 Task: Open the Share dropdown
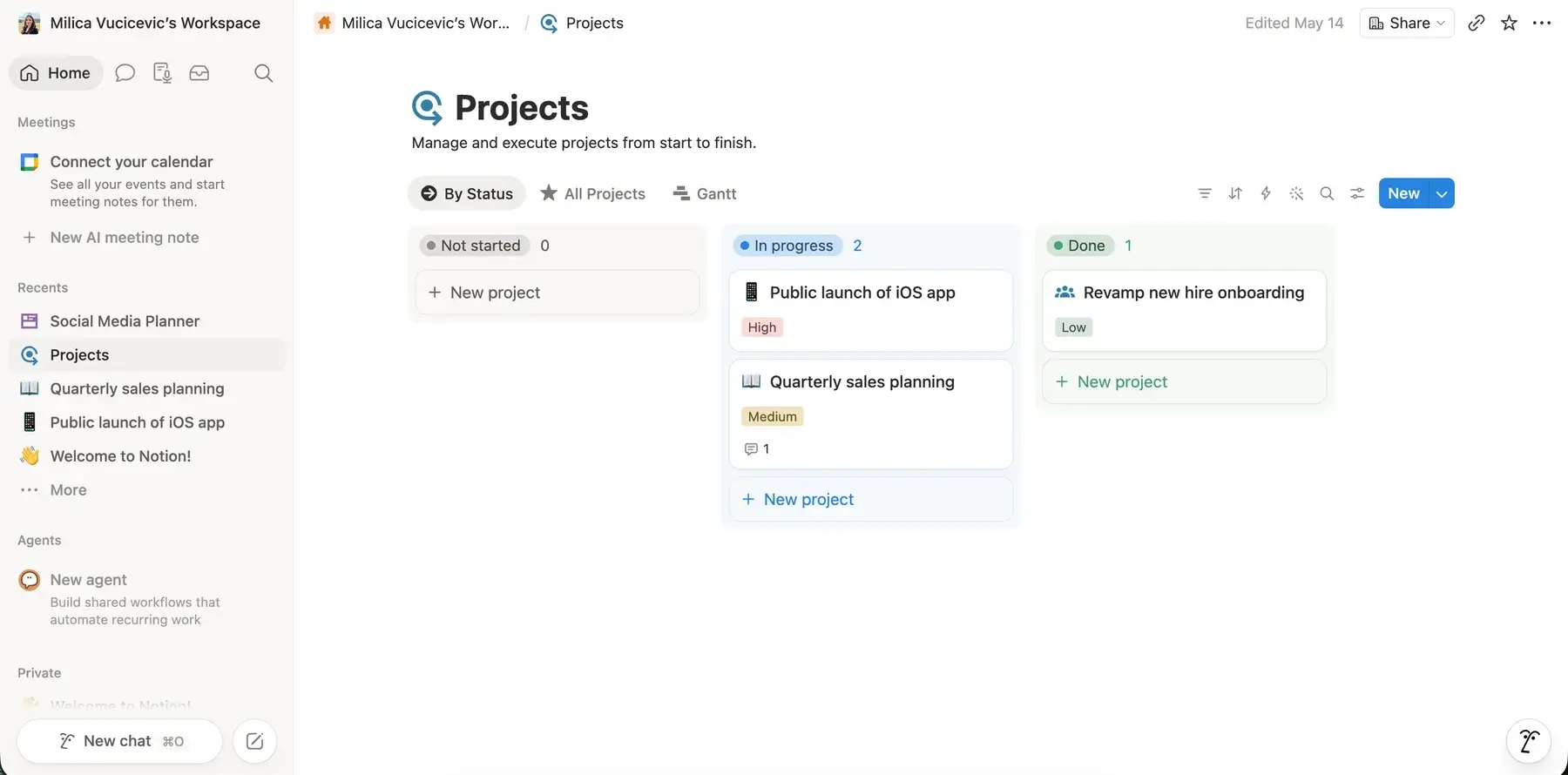click(x=1407, y=24)
